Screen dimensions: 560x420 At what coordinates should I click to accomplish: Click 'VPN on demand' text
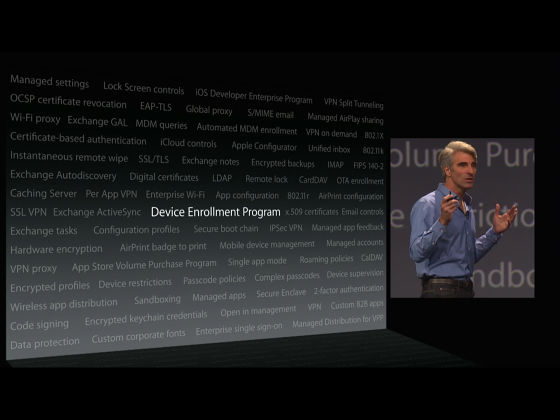(x=331, y=133)
